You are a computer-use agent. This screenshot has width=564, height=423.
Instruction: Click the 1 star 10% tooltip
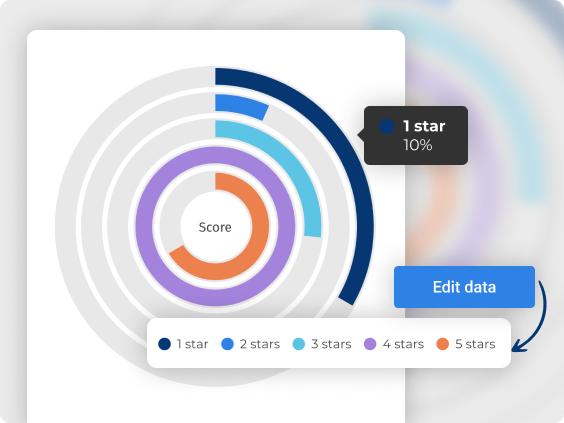pos(415,136)
